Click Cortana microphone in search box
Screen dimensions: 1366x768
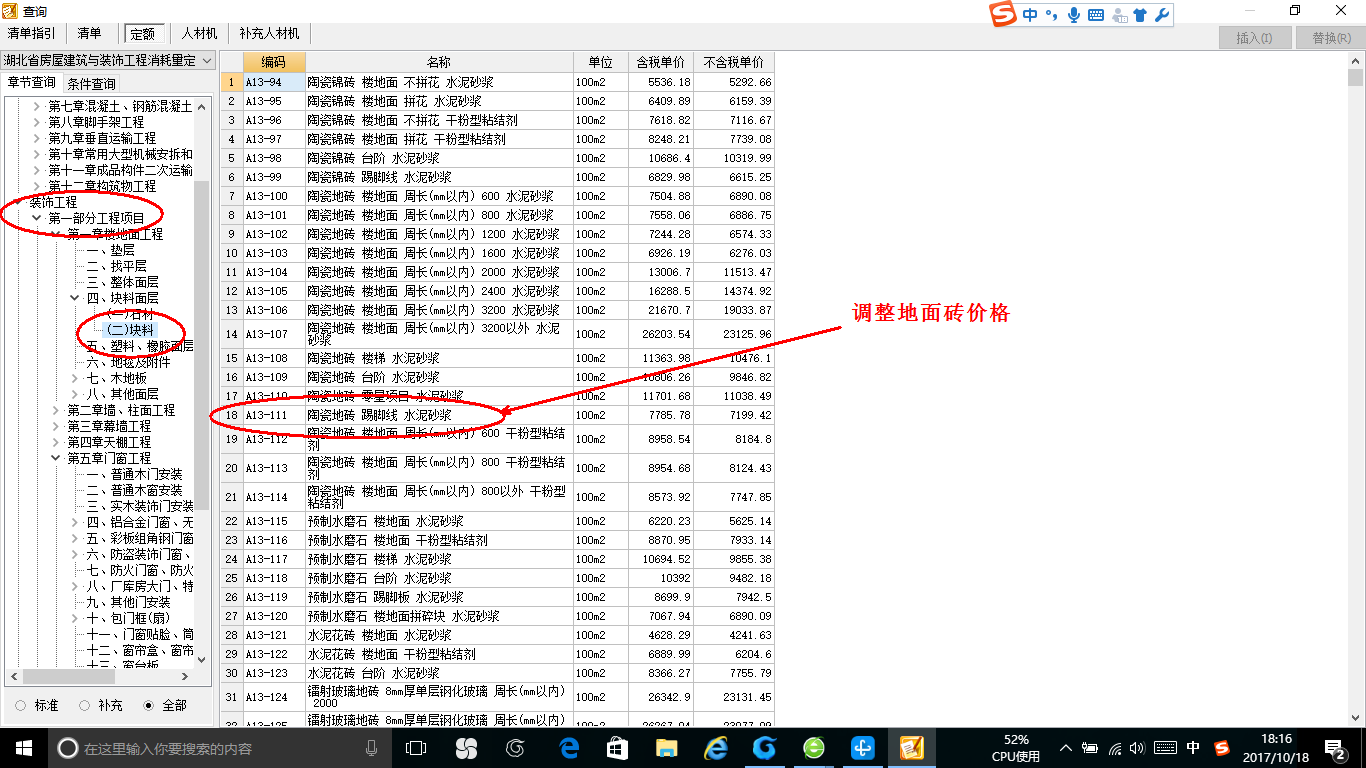371,748
